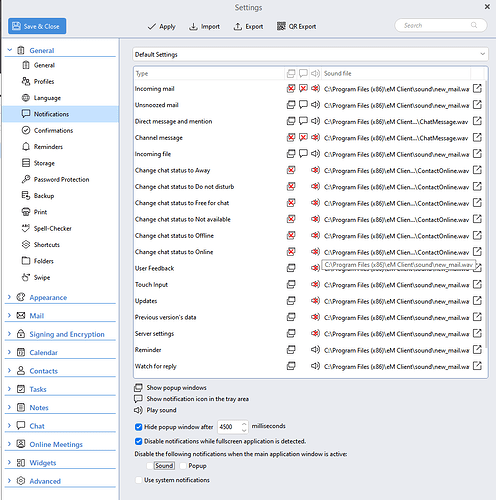Expand the Calendar section
The height and width of the screenshot is (500, 496).
pyautogui.click(x=9, y=352)
